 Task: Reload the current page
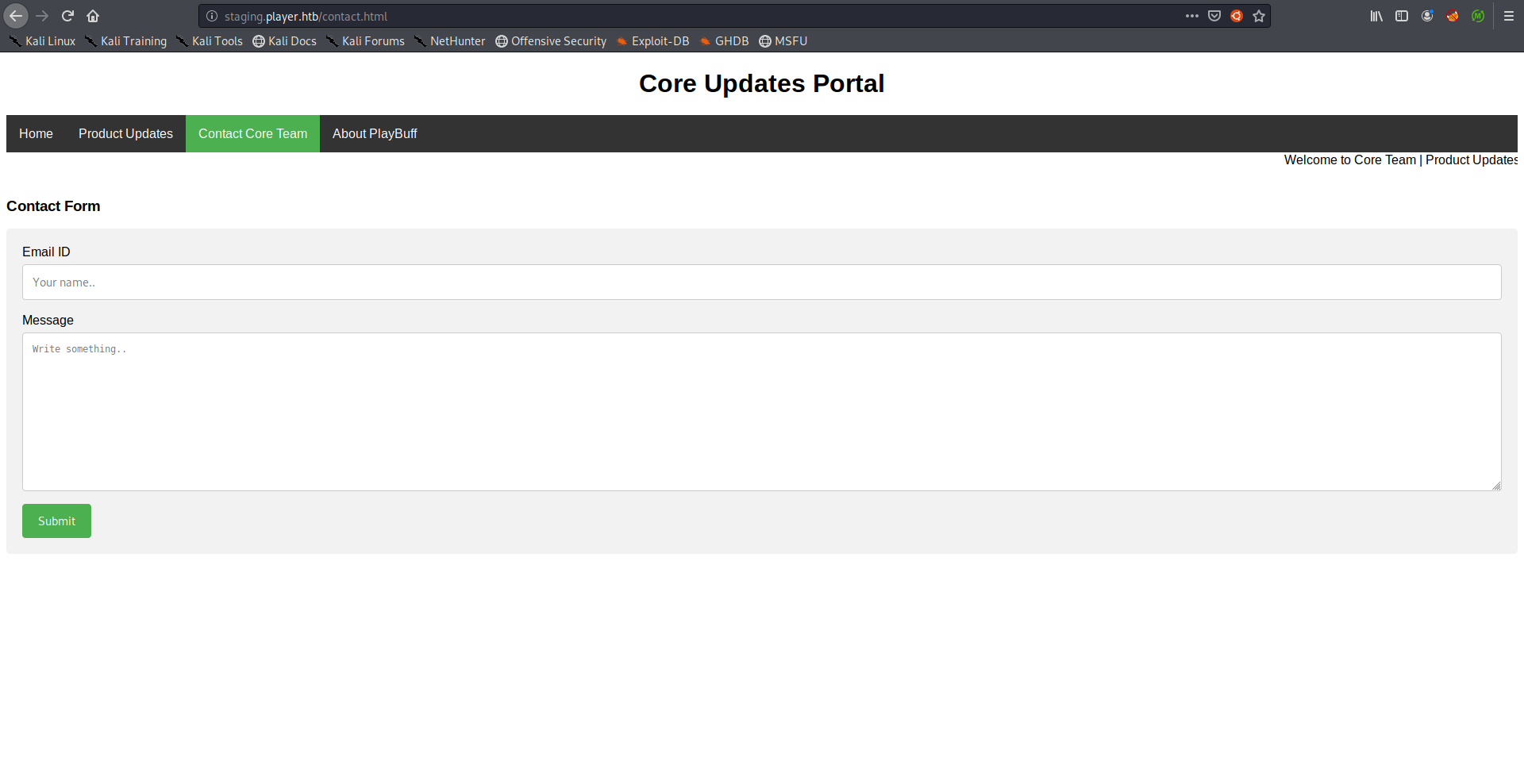point(67,16)
